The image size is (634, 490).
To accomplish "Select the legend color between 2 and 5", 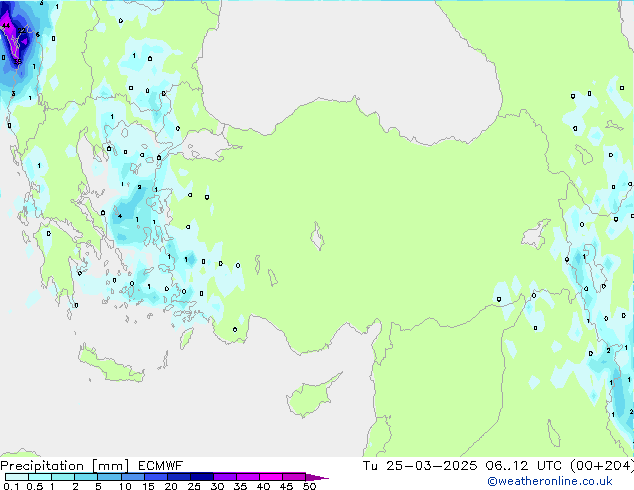I will pyautogui.click(x=86, y=477).
